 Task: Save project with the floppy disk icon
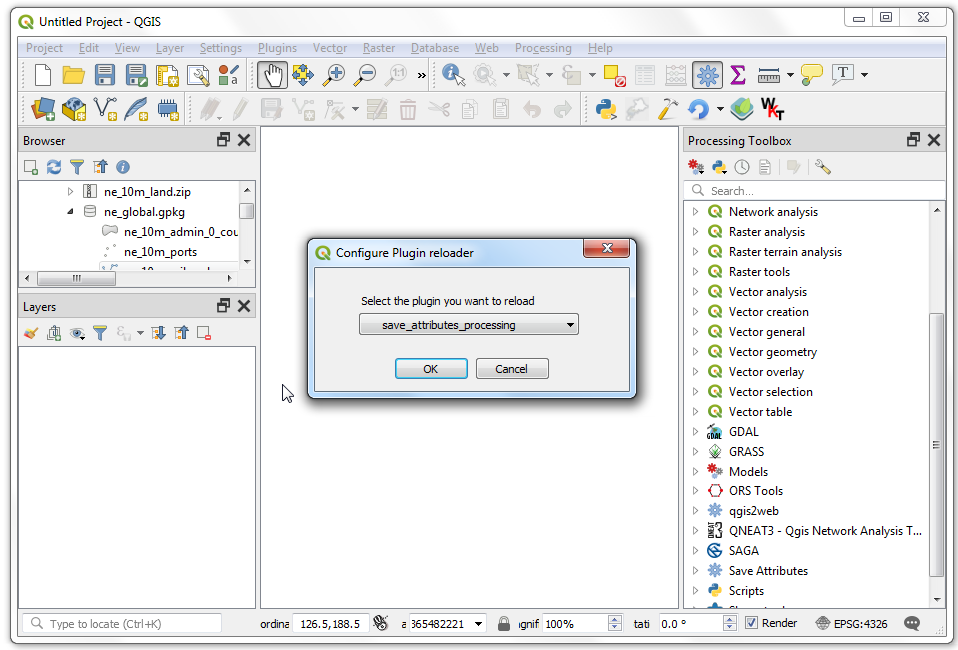pyautogui.click(x=104, y=75)
